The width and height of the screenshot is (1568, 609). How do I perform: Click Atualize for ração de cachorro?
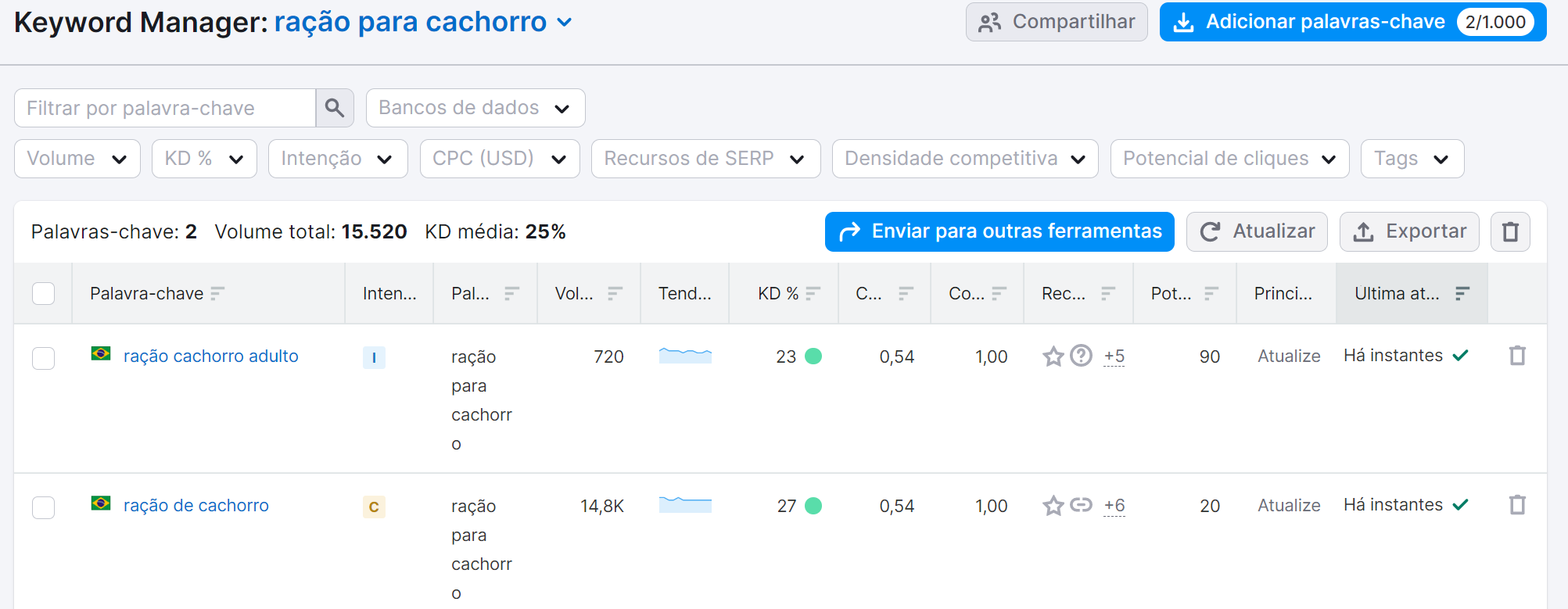click(x=1288, y=505)
